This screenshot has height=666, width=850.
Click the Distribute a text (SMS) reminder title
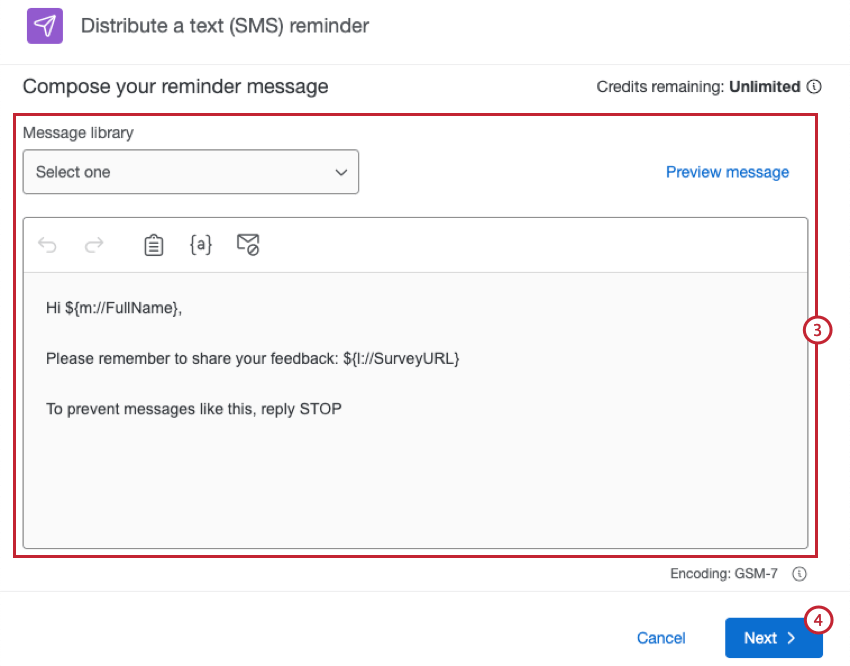tap(224, 25)
